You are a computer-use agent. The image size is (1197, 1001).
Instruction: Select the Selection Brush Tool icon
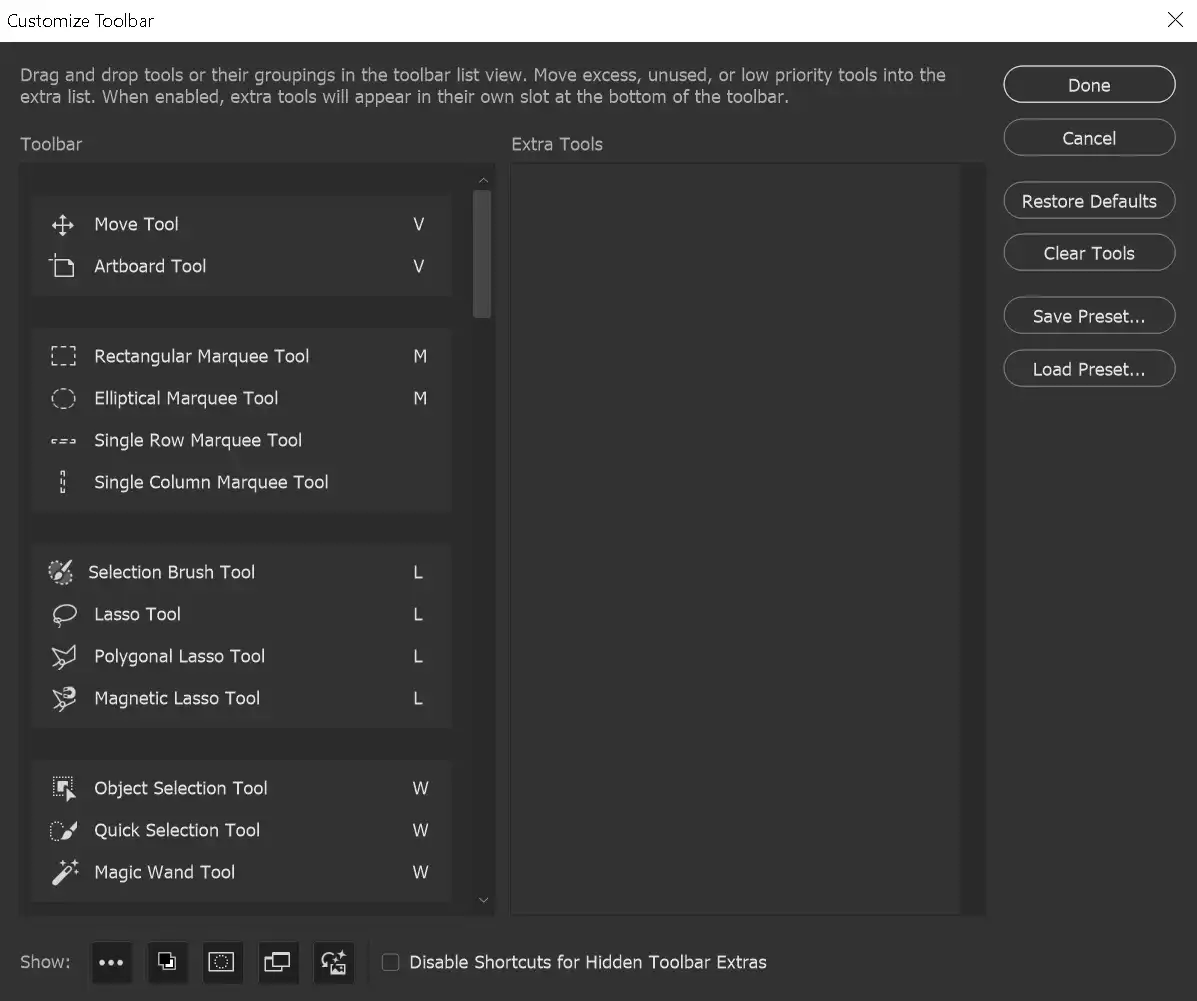coord(61,571)
